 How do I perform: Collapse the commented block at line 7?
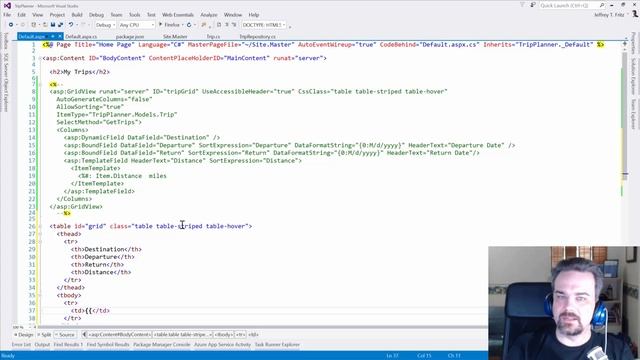click(40, 84)
